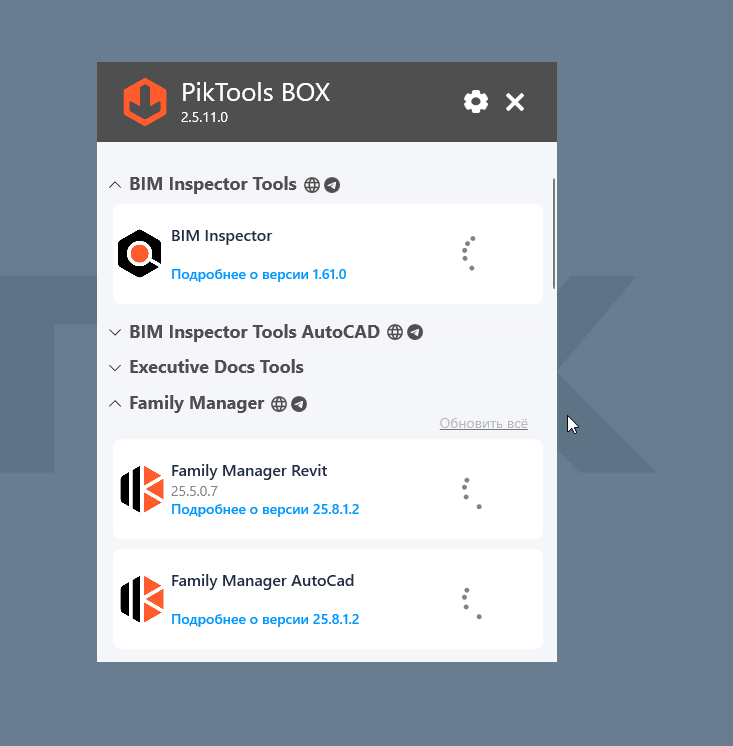
Task: Click the Обновить всё link
Action: 484,423
